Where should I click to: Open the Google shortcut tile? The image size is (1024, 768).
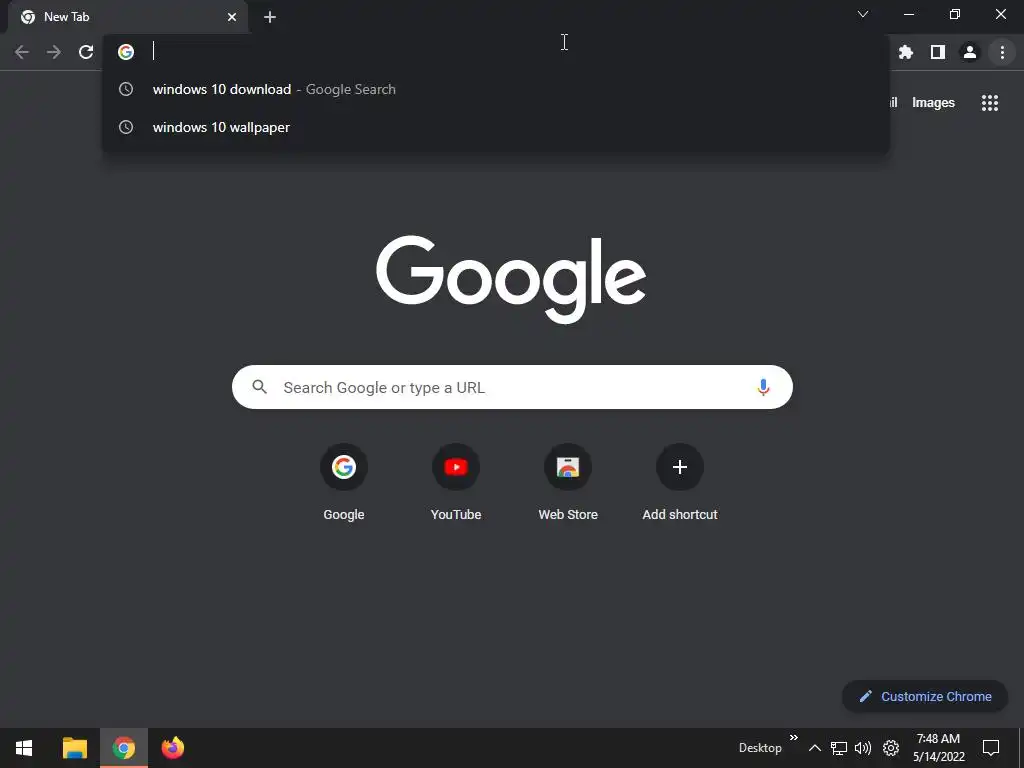click(344, 483)
